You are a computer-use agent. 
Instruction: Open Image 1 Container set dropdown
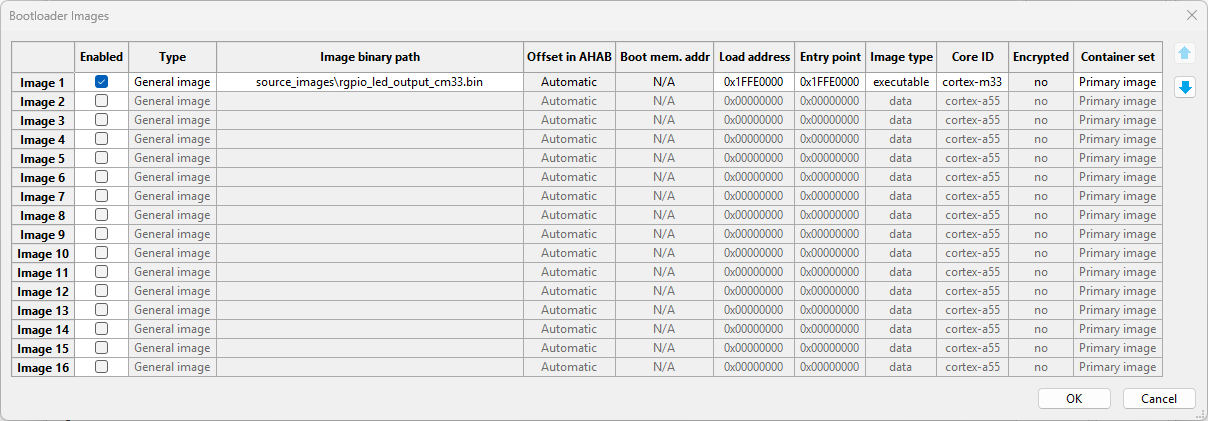1118,82
